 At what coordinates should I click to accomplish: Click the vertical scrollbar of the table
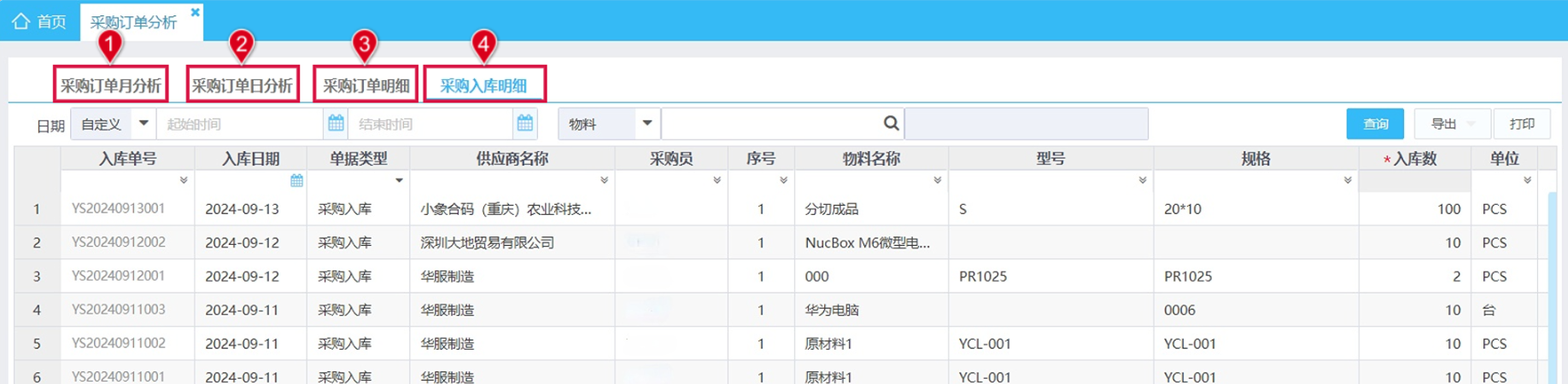1552,287
